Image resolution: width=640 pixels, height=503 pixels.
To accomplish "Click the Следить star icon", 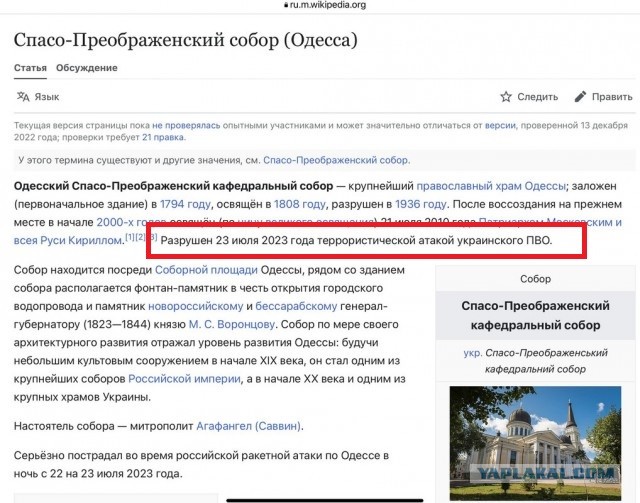I will tap(506, 97).
